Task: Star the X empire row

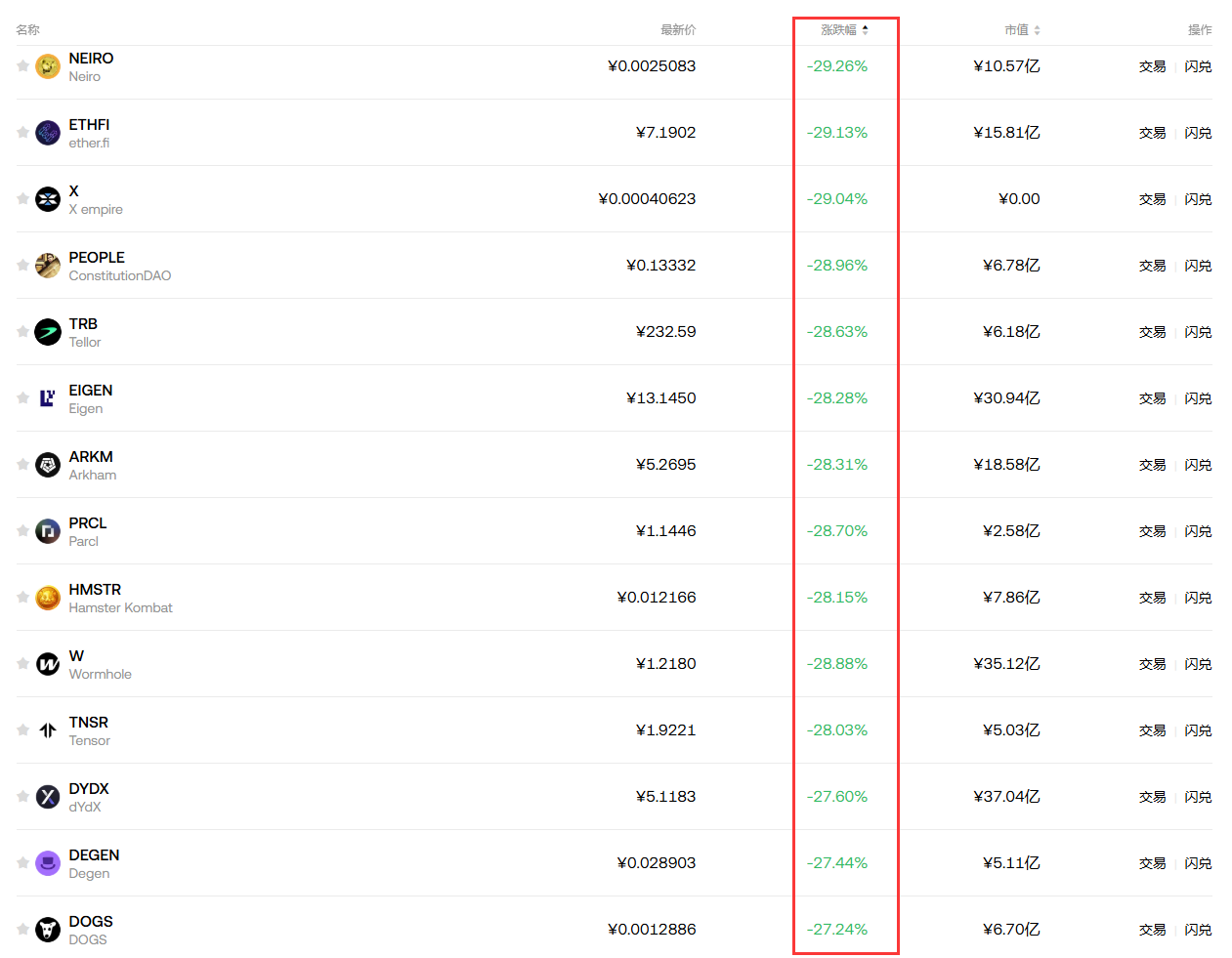Action: [22, 198]
